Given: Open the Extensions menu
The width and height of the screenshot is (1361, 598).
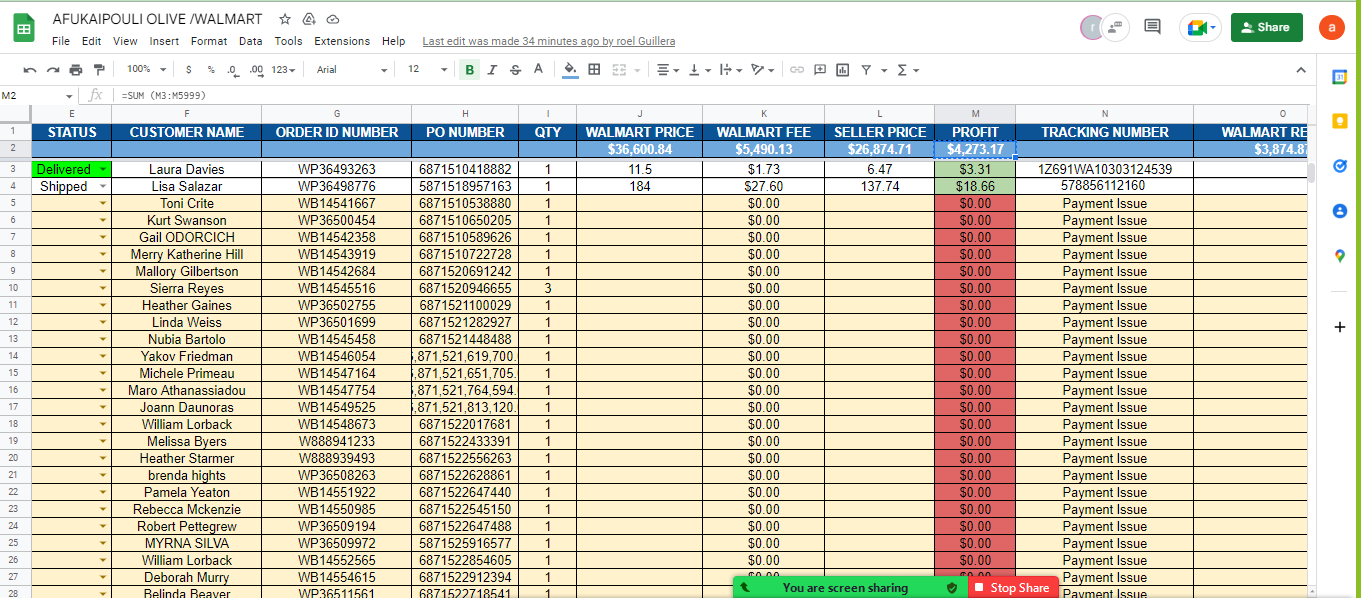Looking at the screenshot, I should pyautogui.click(x=342, y=41).
